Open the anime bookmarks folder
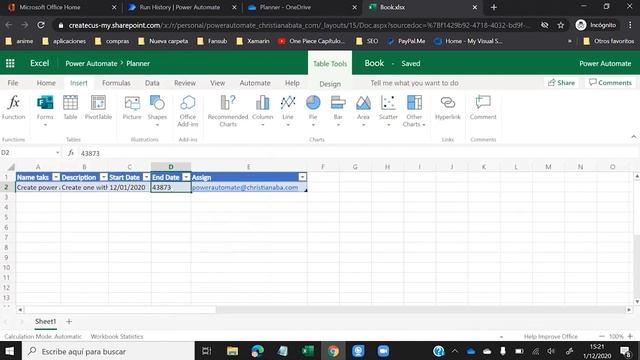Image resolution: width=640 pixels, height=360 pixels. 20,41
